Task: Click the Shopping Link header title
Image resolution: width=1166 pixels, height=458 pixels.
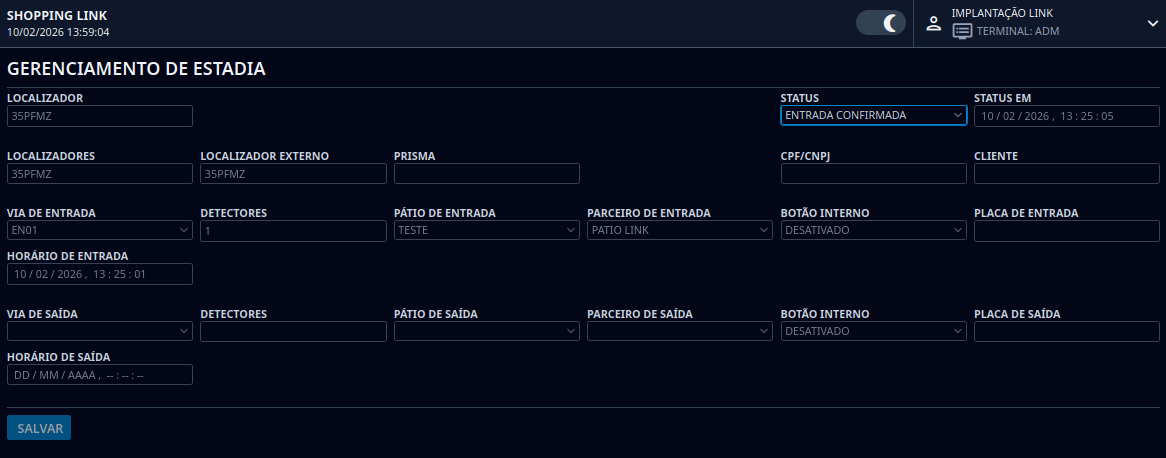Action: tap(57, 15)
